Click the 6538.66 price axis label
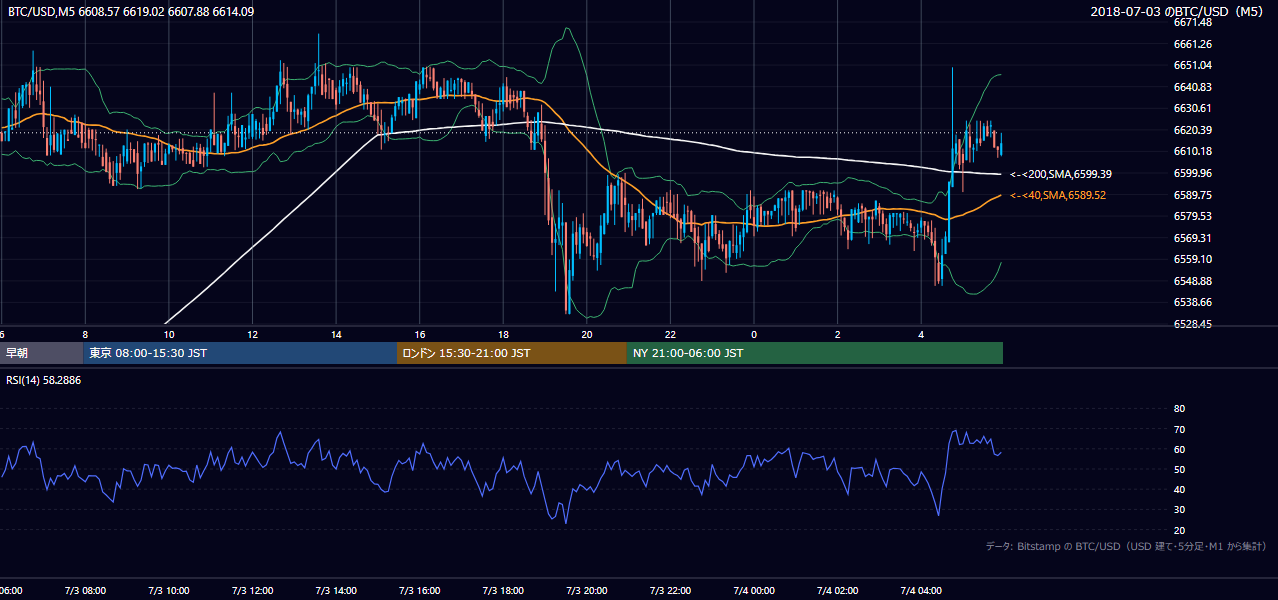This screenshot has height=600, width=1278. click(x=1193, y=302)
